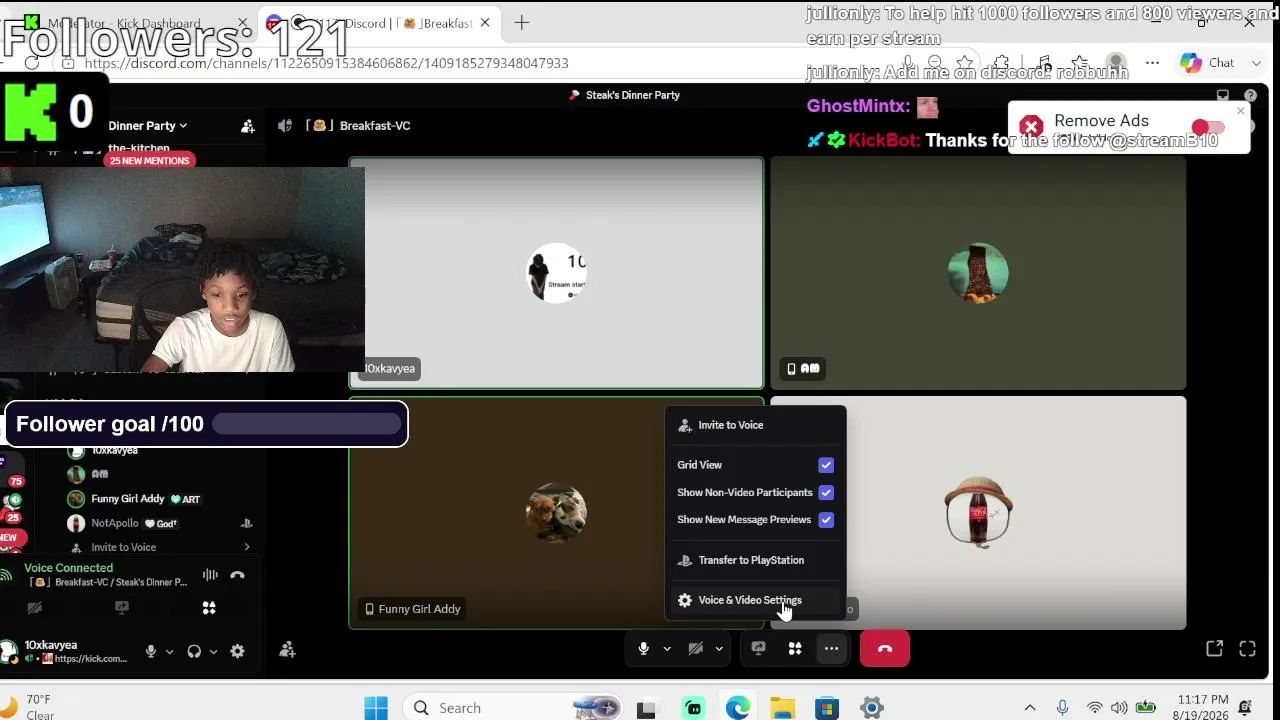Deafen with the headphones icon
The width and height of the screenshot is (1280, 720).
coord(194,651)
